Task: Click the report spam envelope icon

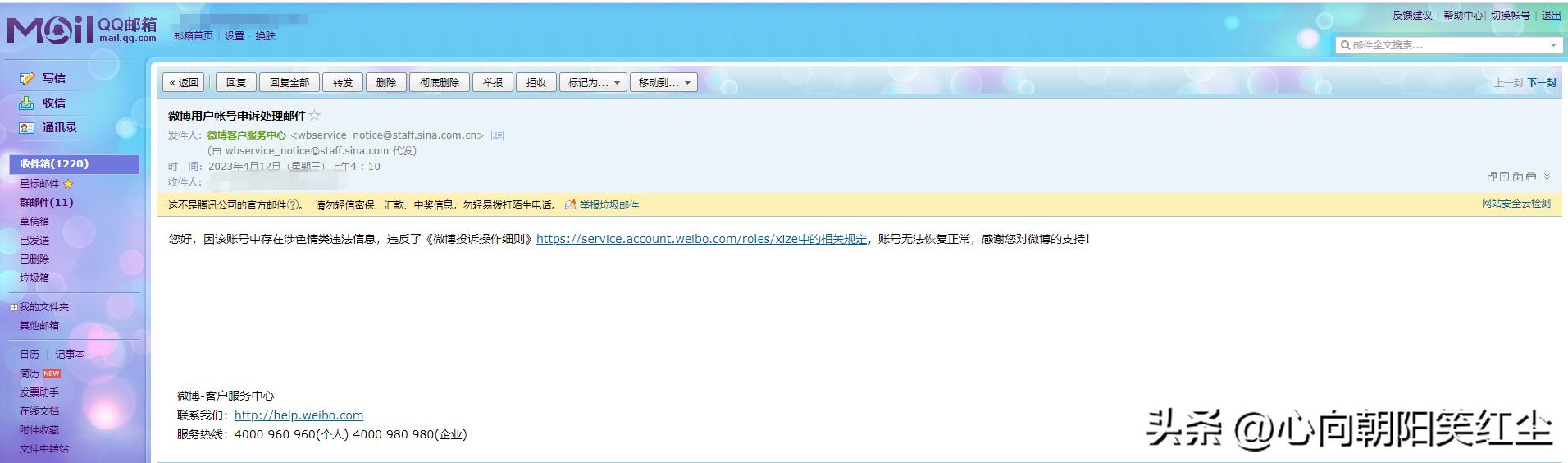Action: (571, 204)
